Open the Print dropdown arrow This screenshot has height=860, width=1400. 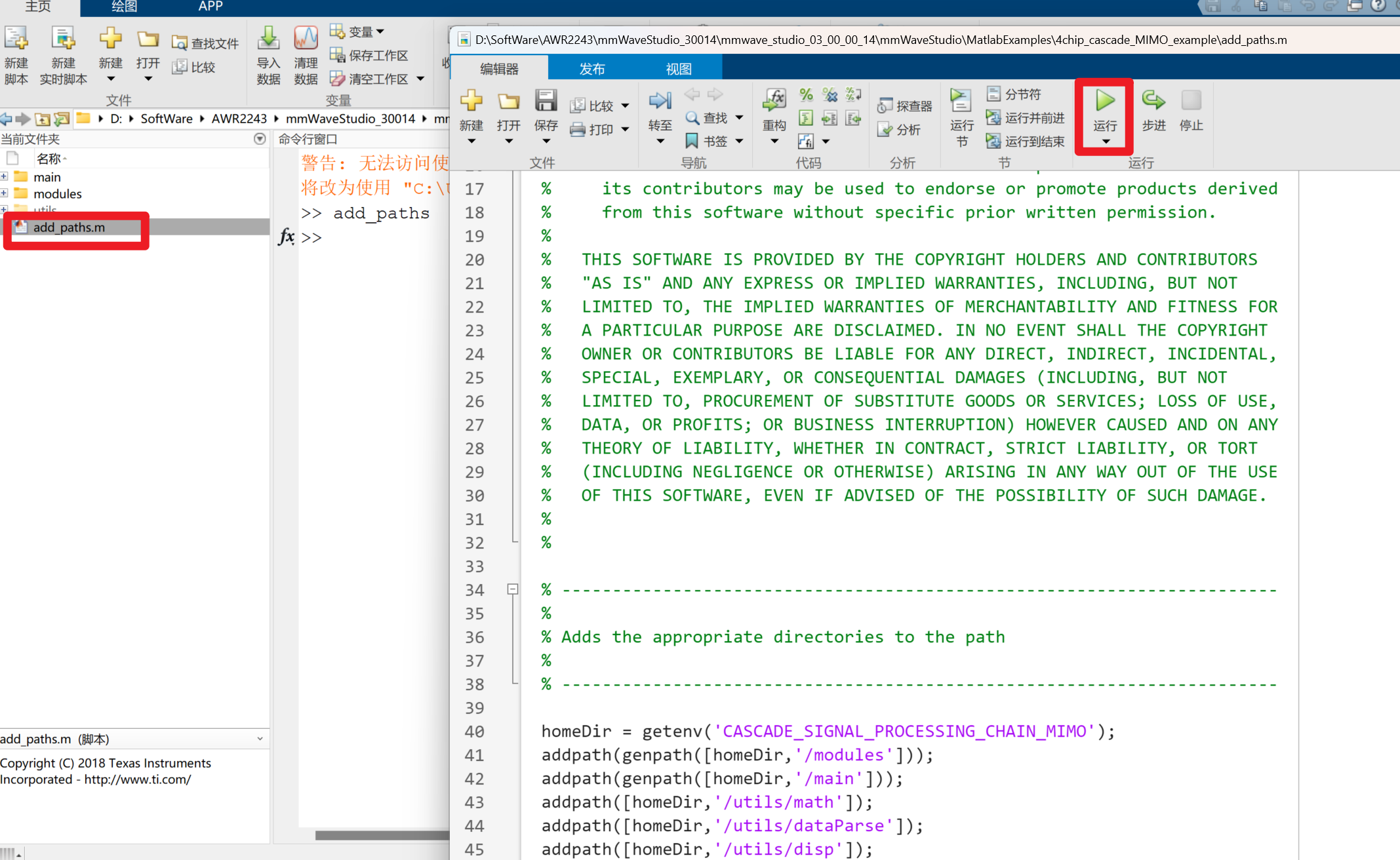(625, 130)
